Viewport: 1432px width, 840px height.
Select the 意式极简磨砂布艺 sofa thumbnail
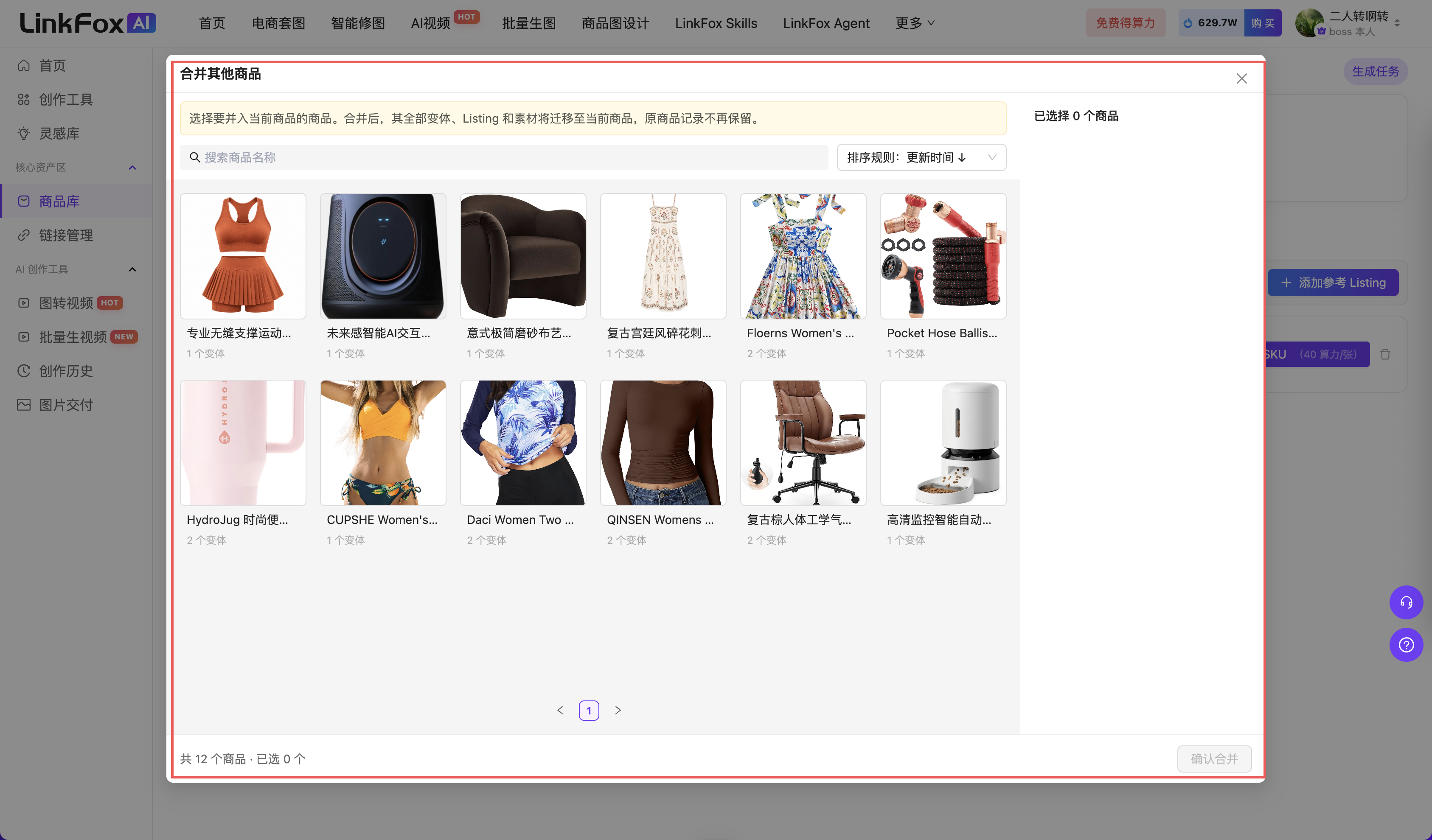(x=523, y=256)
